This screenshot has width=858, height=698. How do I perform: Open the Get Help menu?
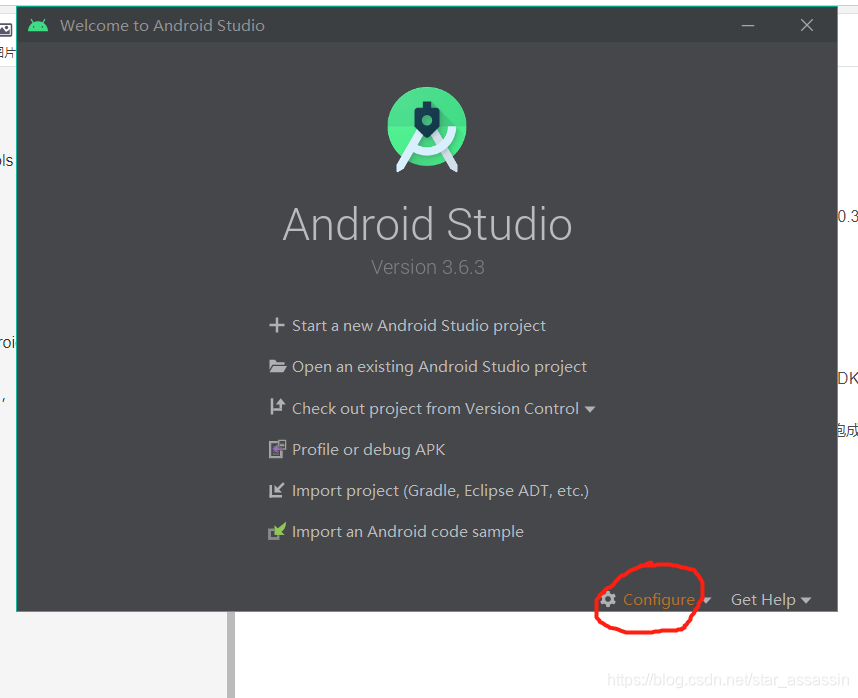pyautogui.click(x=763, y=600)
